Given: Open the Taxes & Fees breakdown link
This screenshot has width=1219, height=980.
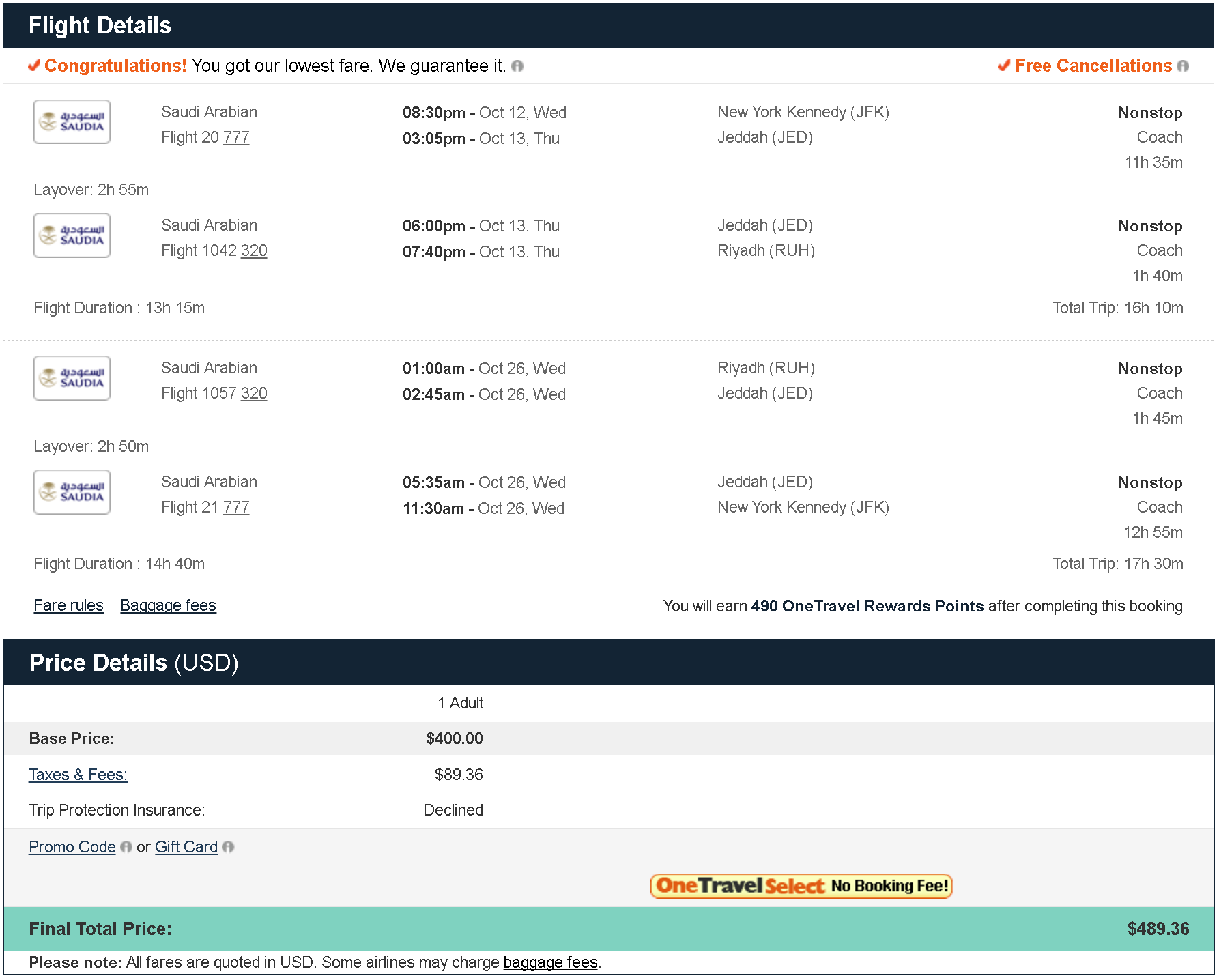Looking at the screenshot, I should (x=78, y=775).
